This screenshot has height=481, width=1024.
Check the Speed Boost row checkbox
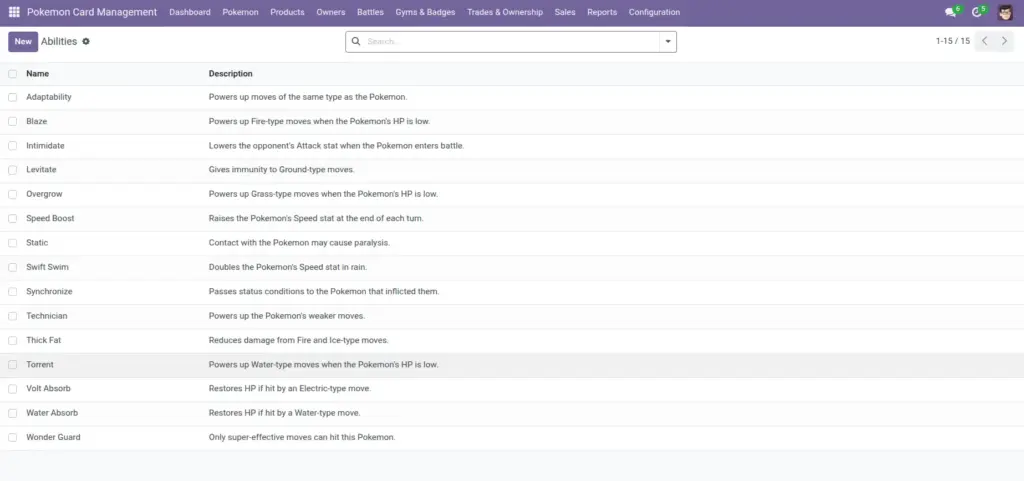[x=12, y=219]
